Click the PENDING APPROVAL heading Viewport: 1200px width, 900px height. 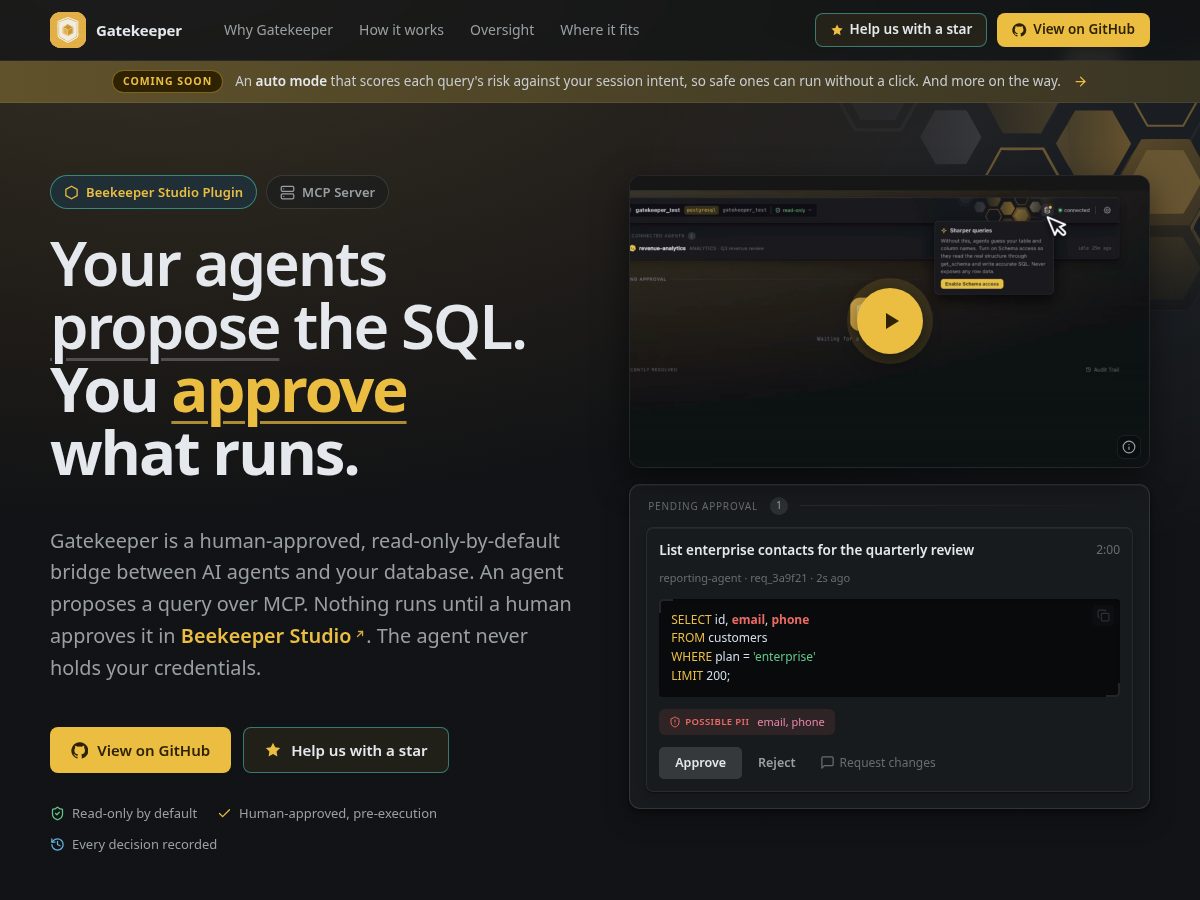click(x=703, y=506)
